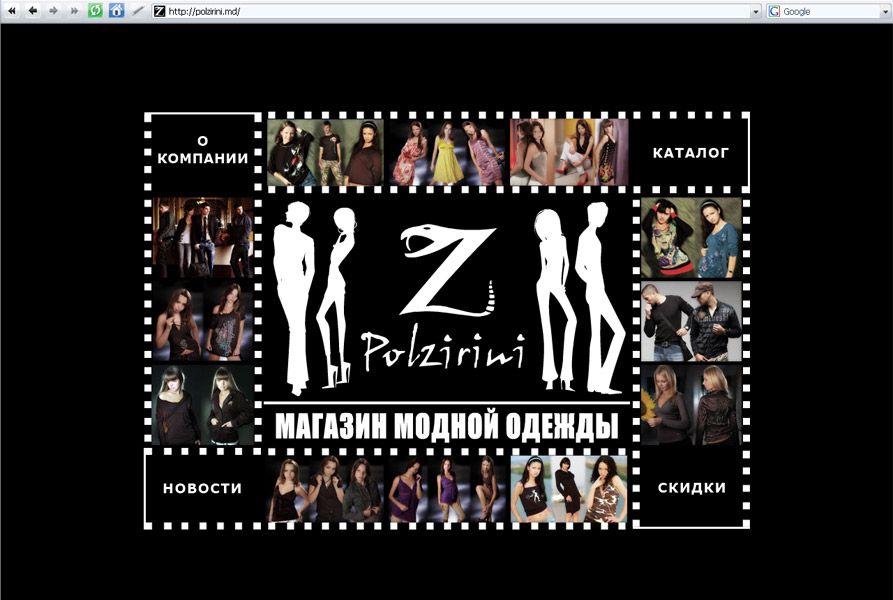Viewport: 893px width, 600px height.
Task: Click the rewind double-arrow browser button
Action: pyautogui.click(x=11, y=11)
